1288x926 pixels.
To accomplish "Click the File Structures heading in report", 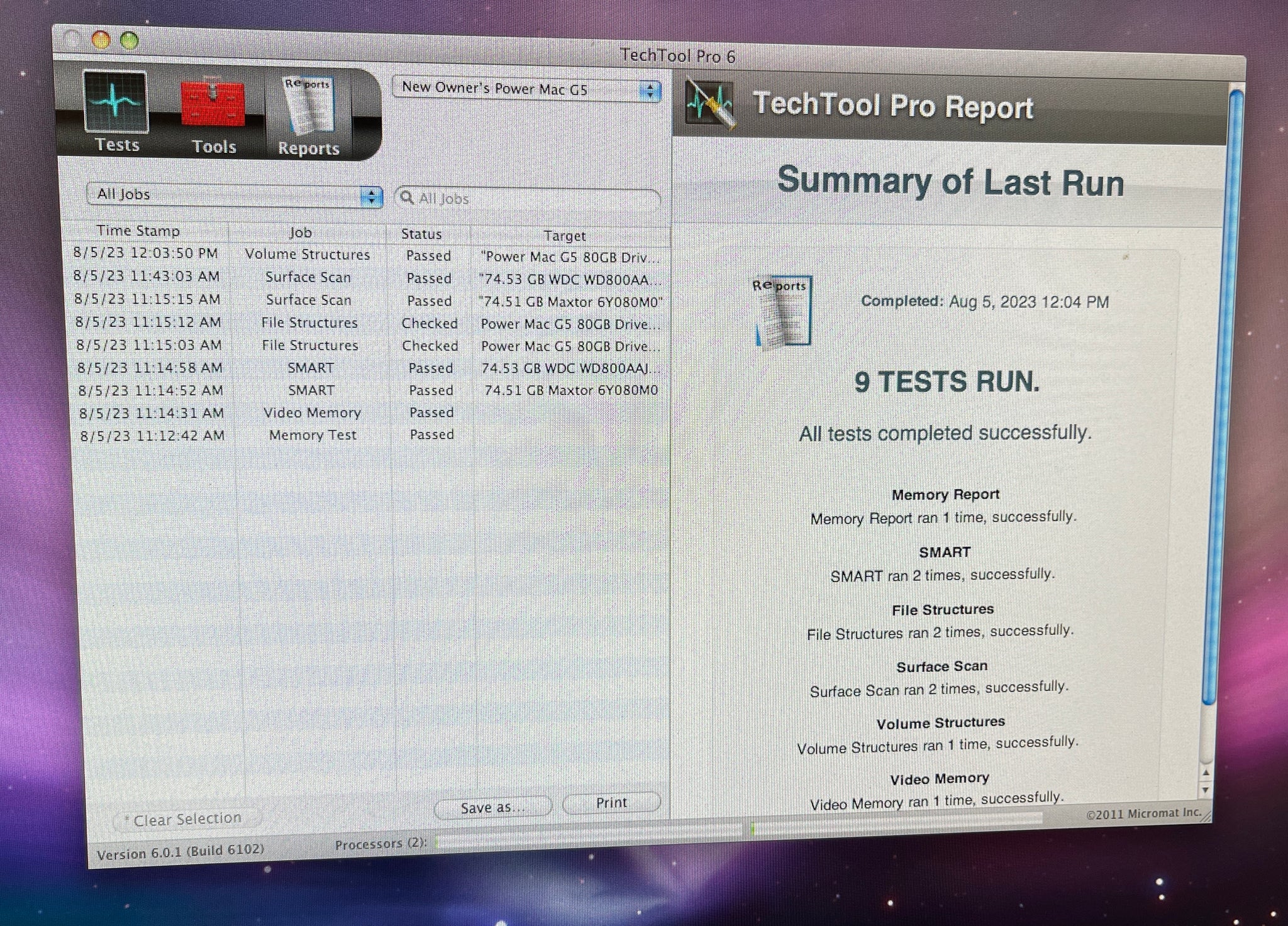I will tap(943, 609).
